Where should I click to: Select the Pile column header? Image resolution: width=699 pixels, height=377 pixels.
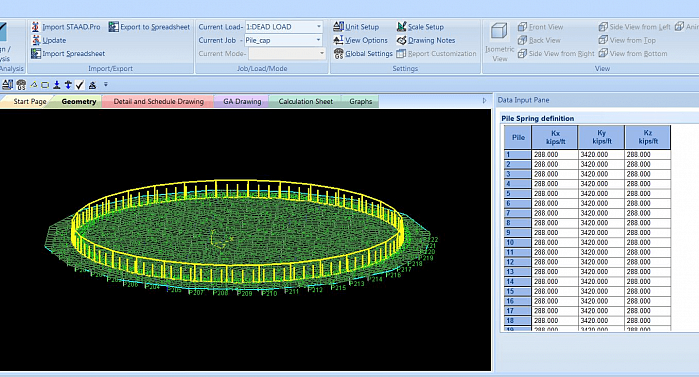pos(518,137)
